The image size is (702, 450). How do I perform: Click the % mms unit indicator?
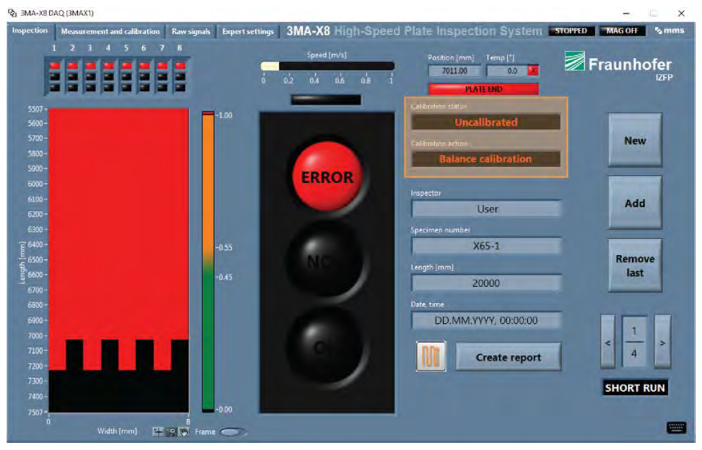click(669, 30)
